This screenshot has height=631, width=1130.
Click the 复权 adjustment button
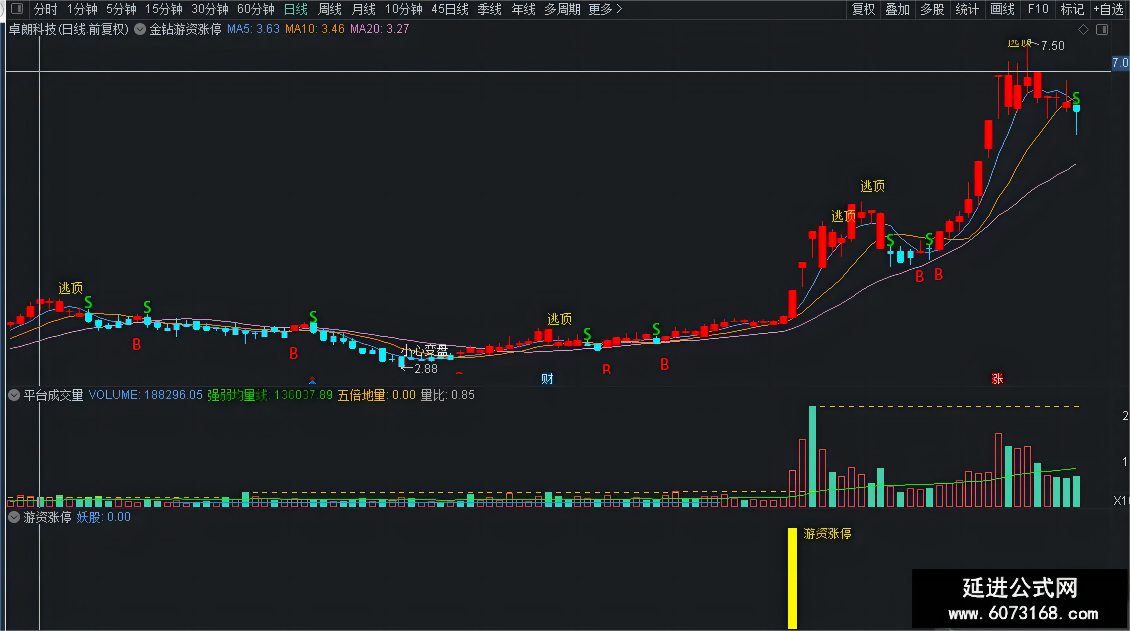click(x=863, y=9)
